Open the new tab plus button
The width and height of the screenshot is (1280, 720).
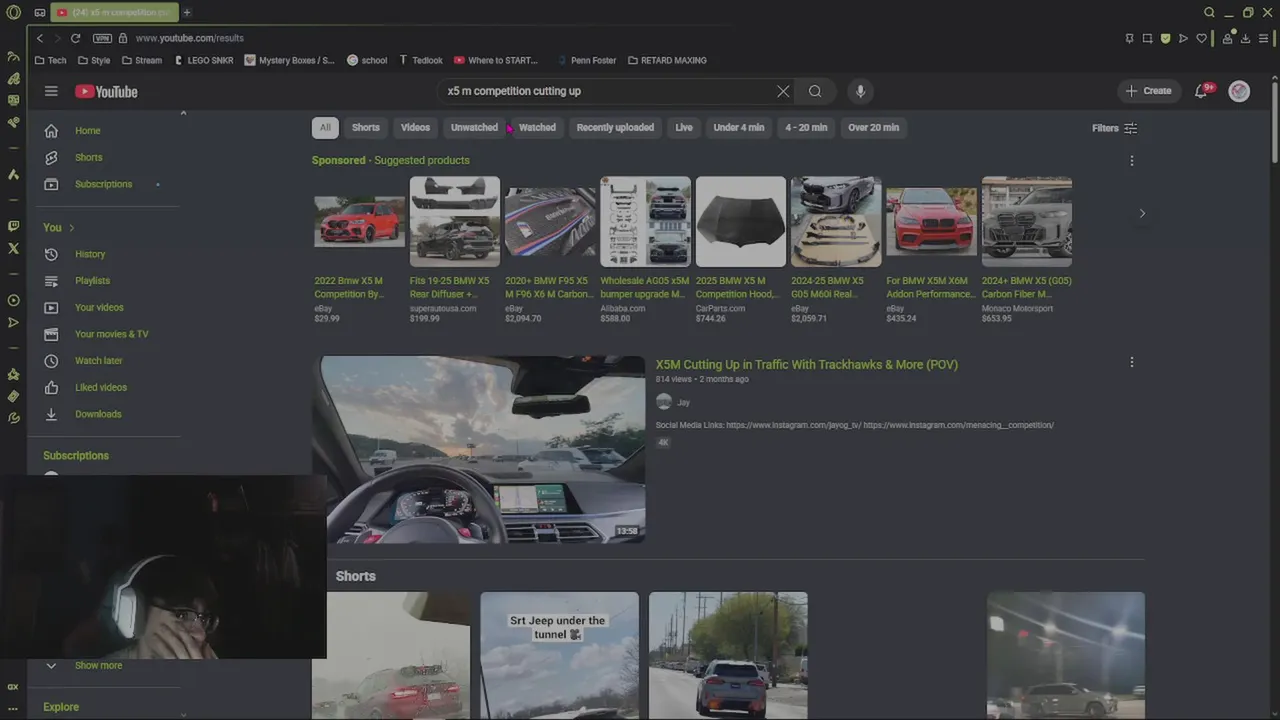186,12
